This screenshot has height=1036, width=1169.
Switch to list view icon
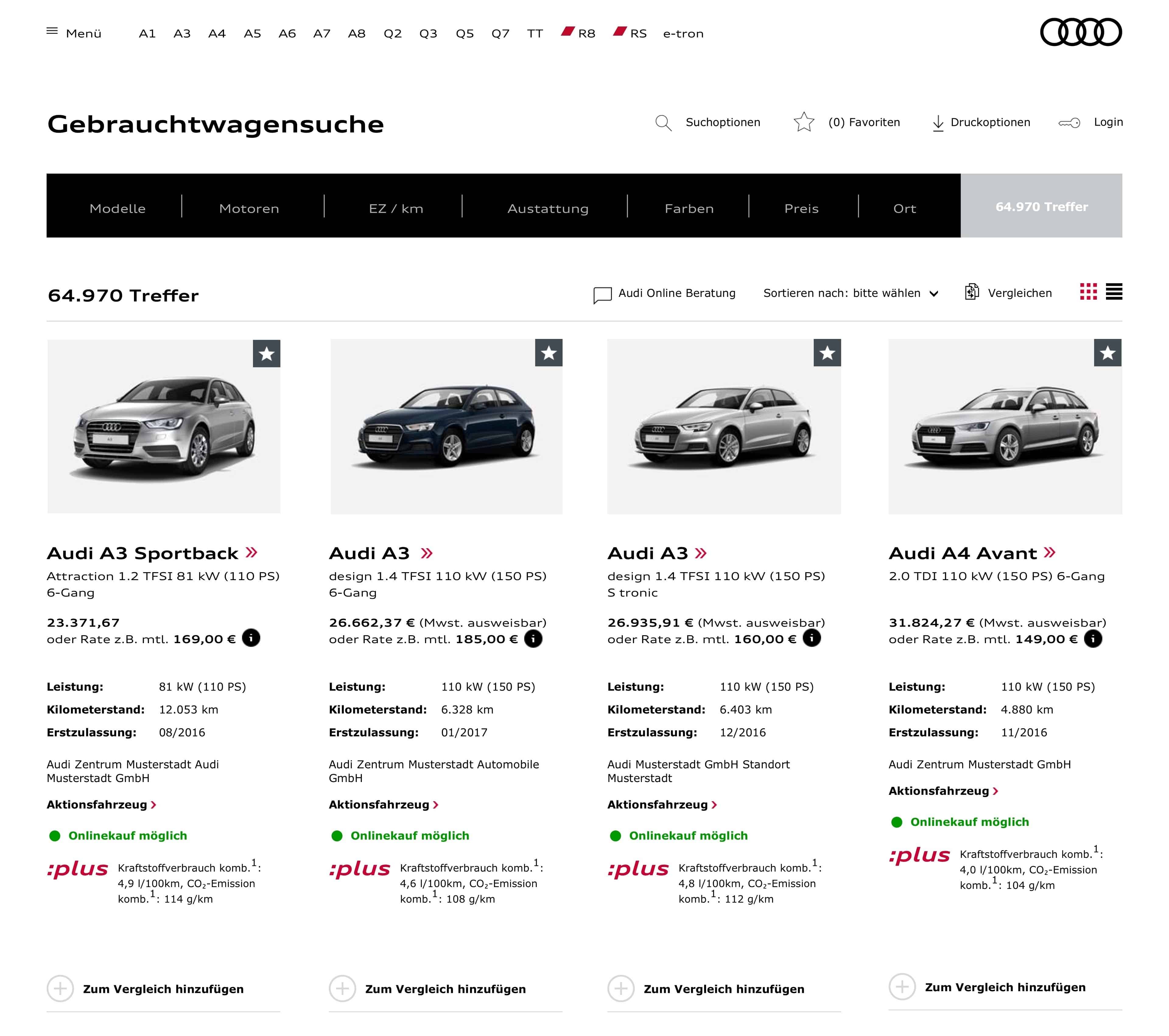point(1114,292)
